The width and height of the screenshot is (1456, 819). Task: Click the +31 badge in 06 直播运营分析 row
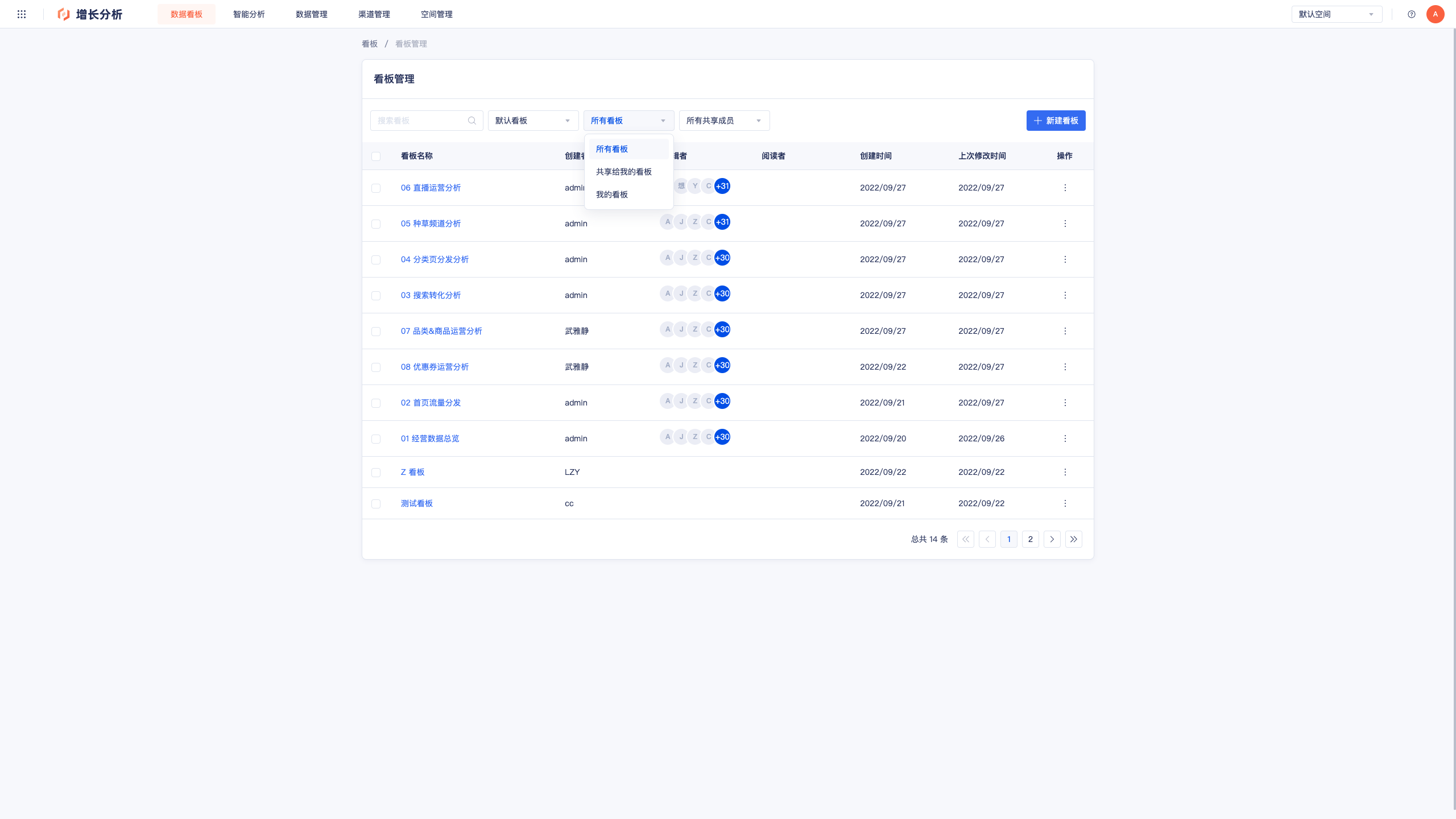pos(722,186)
